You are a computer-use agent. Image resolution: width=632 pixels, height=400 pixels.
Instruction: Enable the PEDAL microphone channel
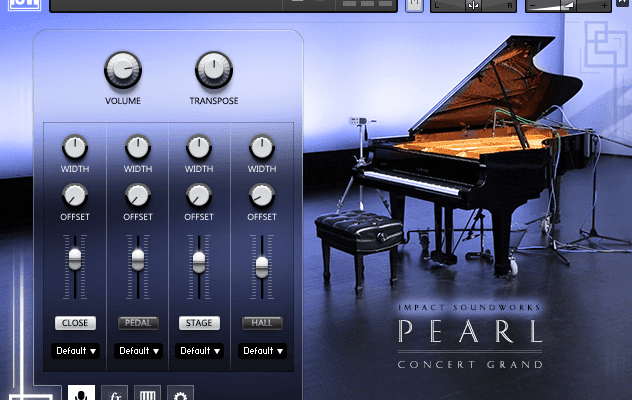click(x=137, y=323)
